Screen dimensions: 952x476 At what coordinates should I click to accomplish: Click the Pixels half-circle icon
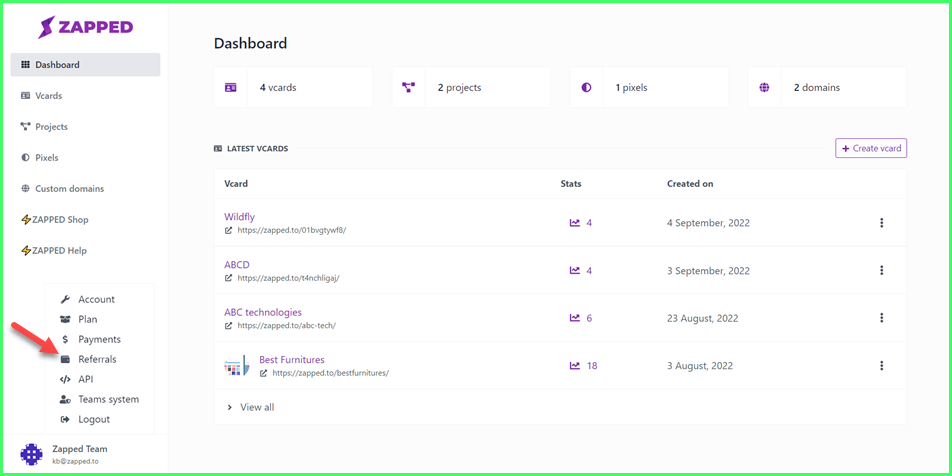[26, 157]
